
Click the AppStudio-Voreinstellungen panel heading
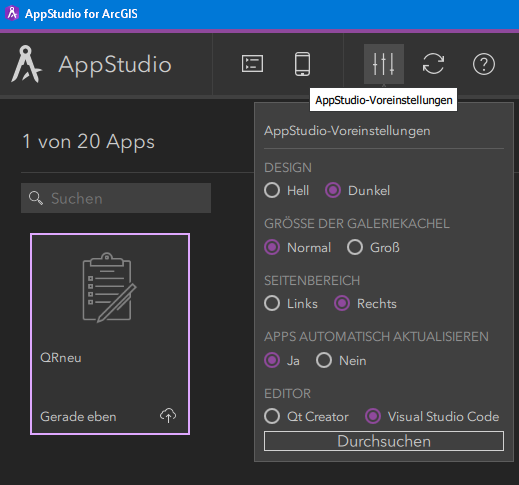(x=347, y=131)
